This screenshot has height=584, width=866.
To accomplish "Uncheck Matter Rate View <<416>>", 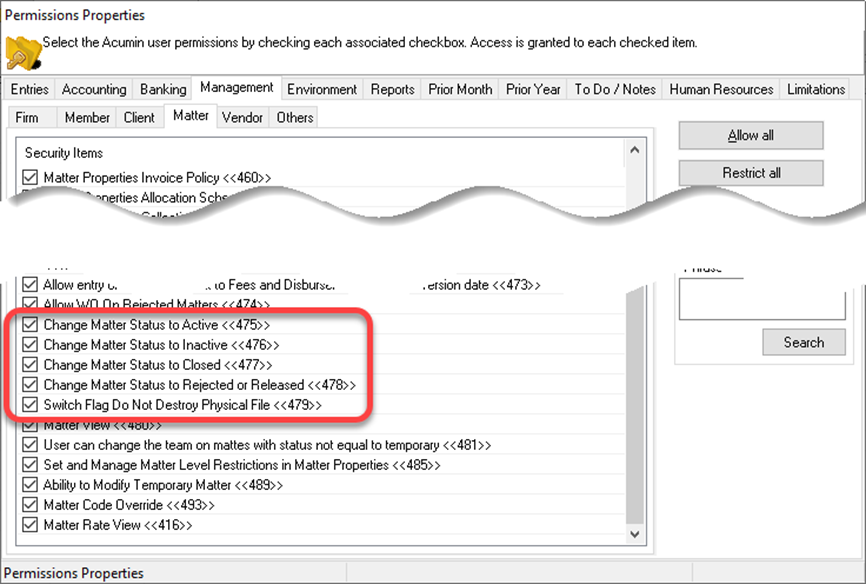I will [x=30, y=524].
